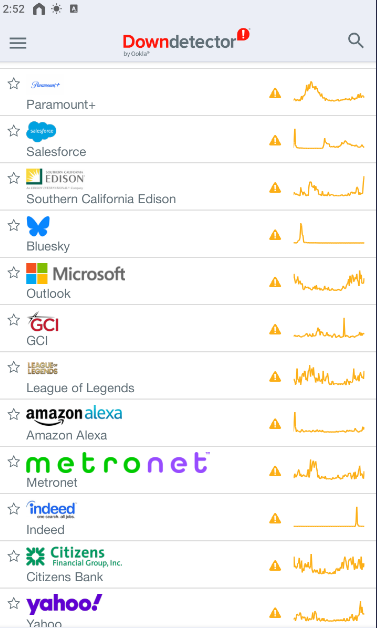Click the warning icon for Indeed
The width and height of the screenshot is (377, 628).
275,518
